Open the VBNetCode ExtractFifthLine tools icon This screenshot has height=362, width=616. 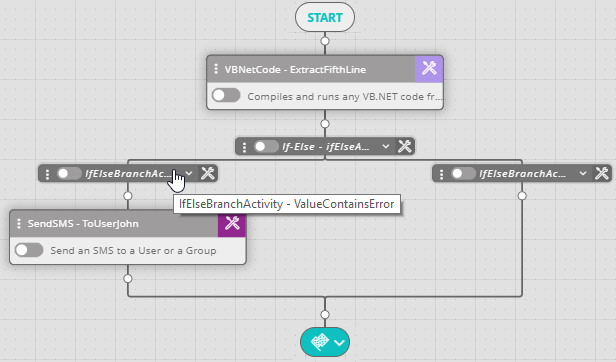429,69
